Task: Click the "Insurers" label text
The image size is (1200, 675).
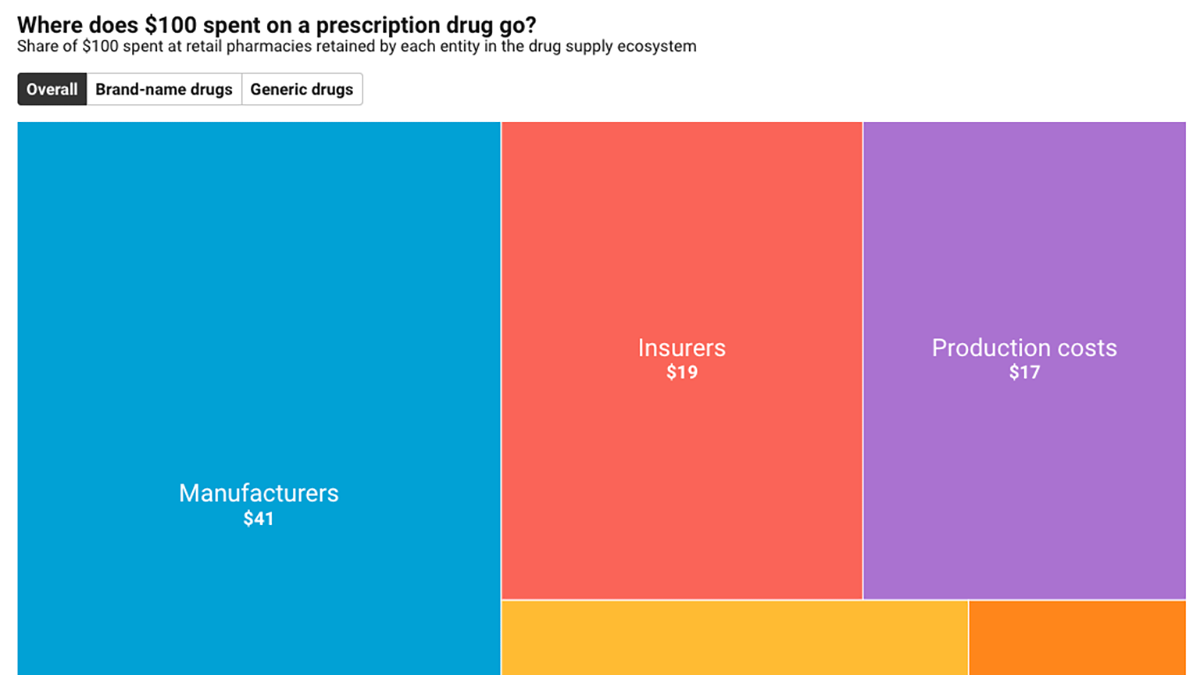Action: click(x=681, y=348)
